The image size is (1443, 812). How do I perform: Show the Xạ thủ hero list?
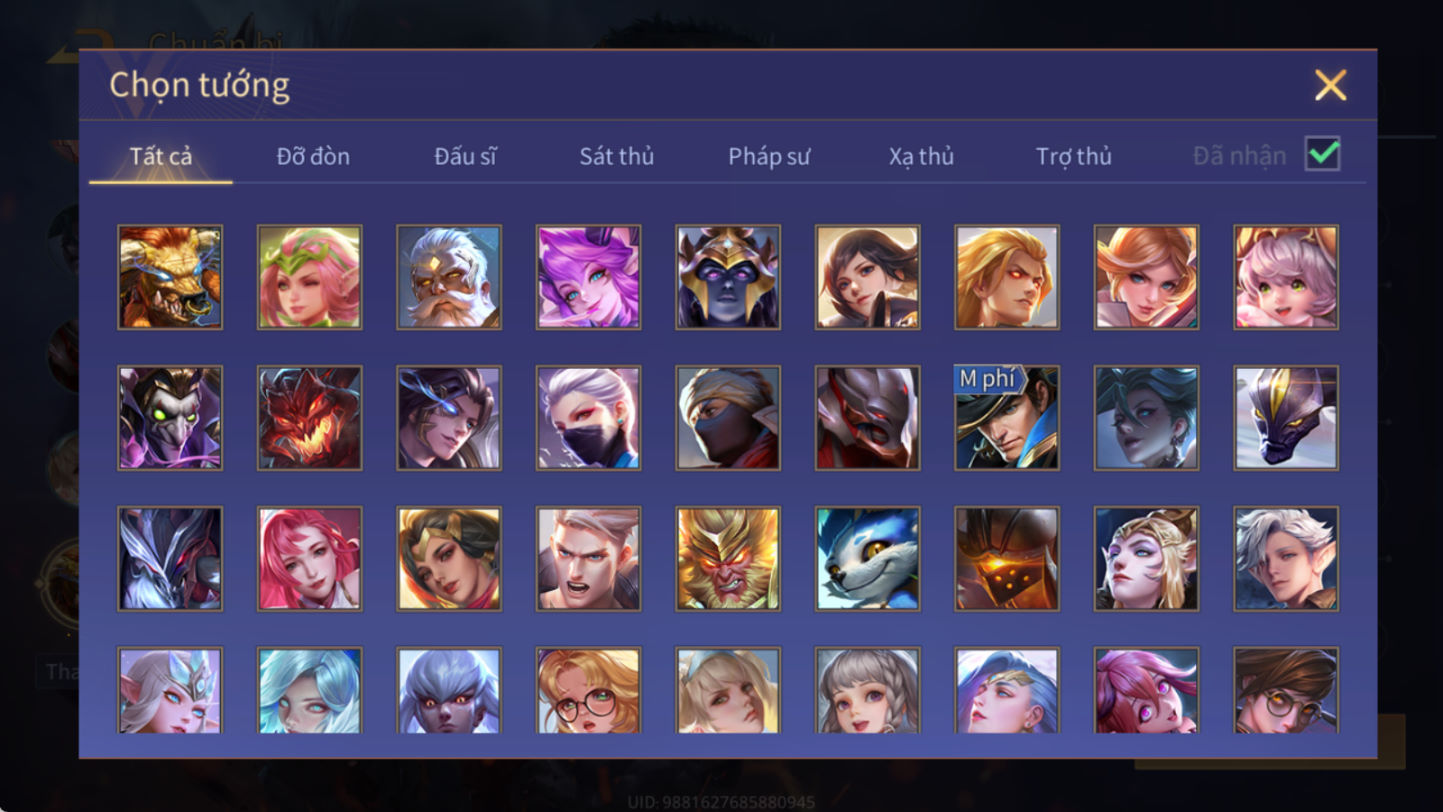coord(921,156)
